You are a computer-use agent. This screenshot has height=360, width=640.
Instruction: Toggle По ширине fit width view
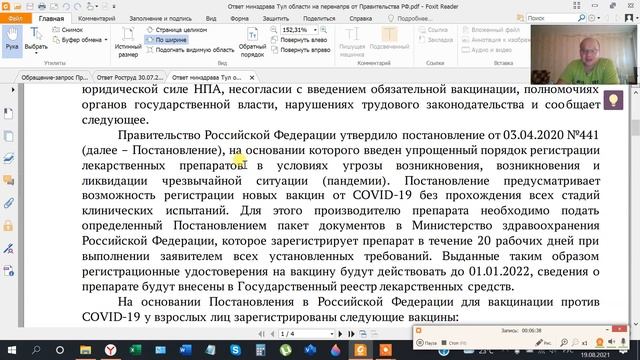coord(166,40)
